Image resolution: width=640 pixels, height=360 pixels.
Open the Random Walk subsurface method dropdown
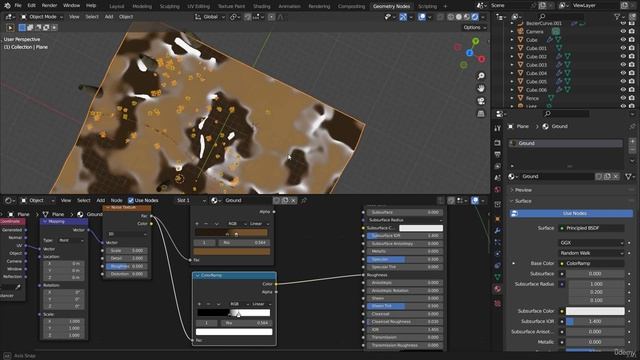tap(591, 253)
